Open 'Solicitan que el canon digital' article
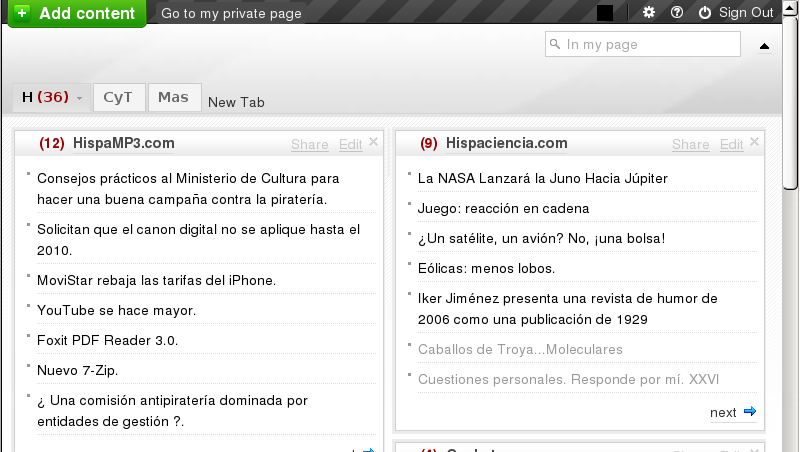 (x=198, y=240)
